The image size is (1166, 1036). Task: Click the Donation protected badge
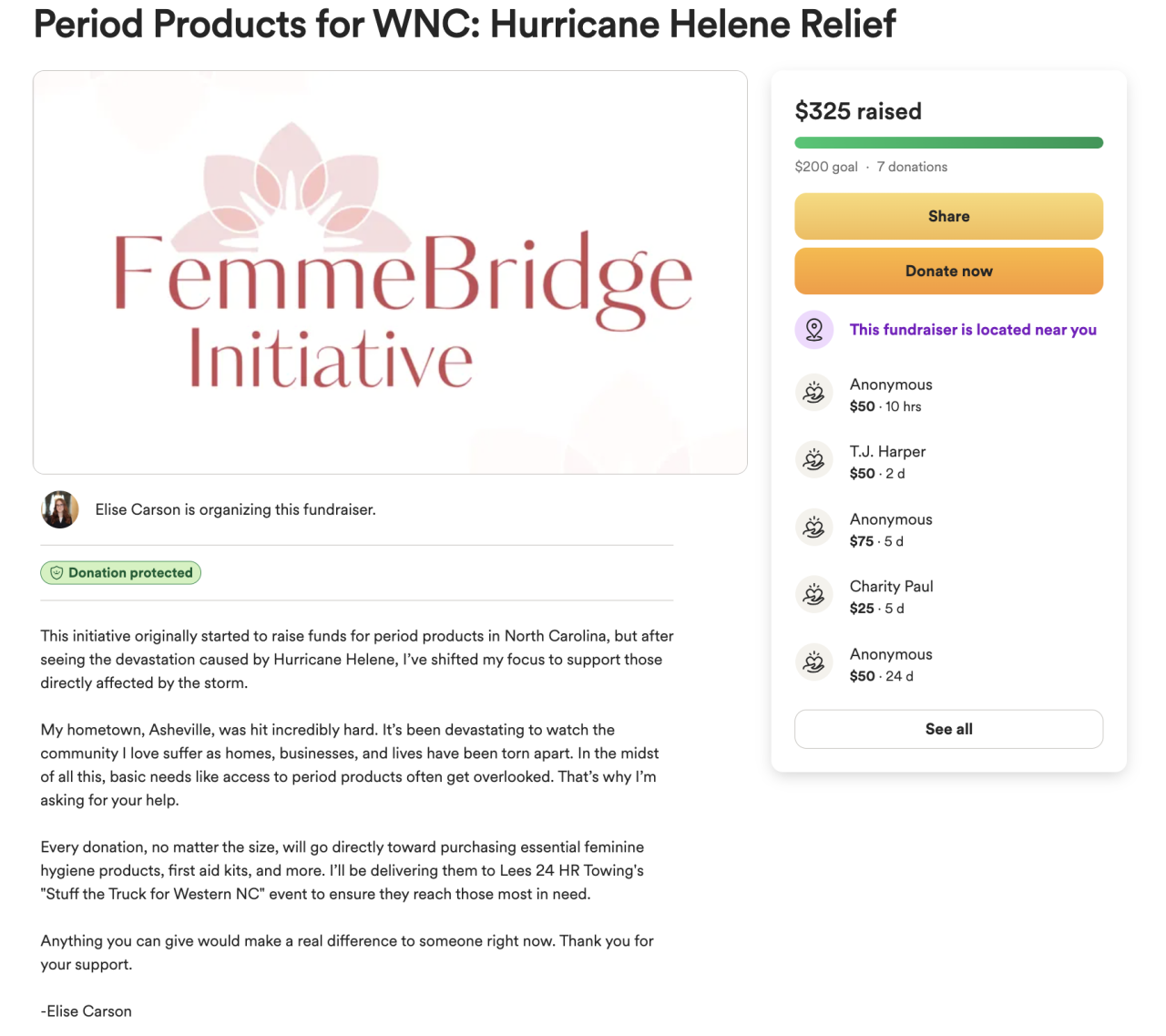pyautogui.click(x=121, y=573)
